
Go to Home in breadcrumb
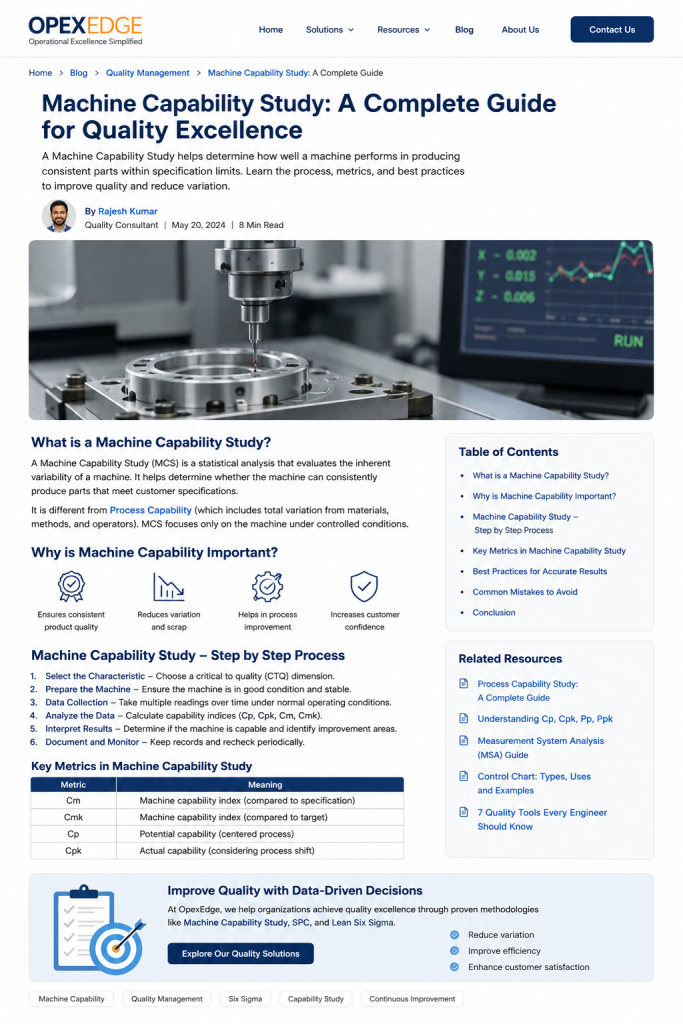(x=40, y=72)
